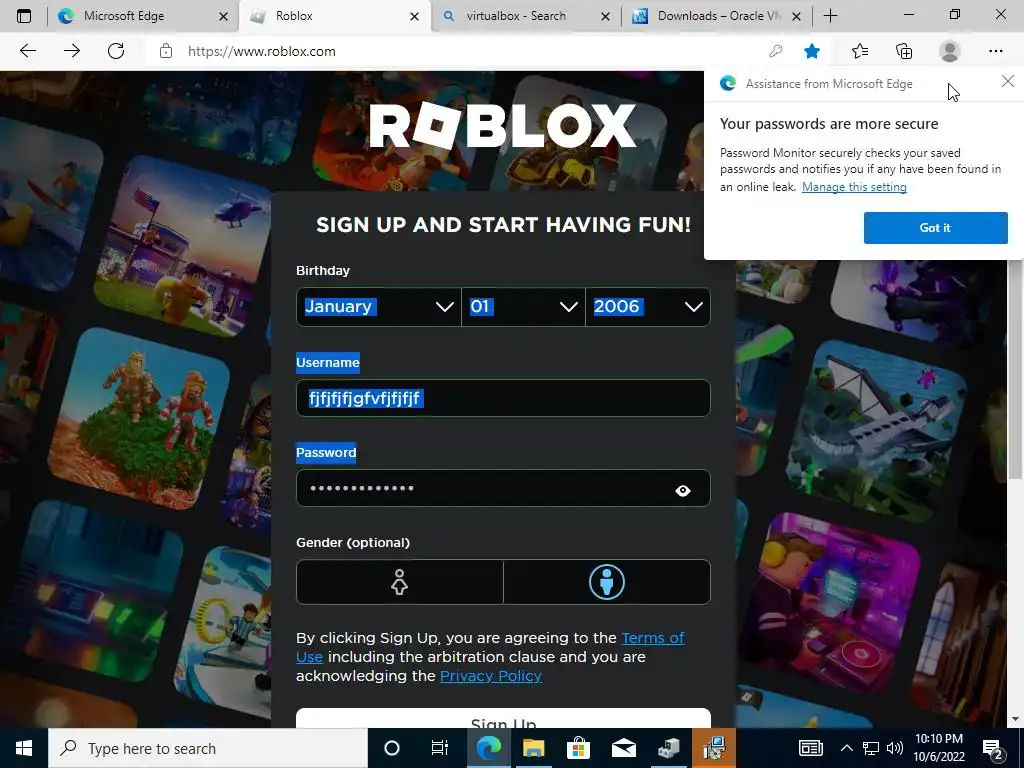This screenshot has width=1024, height=768.
Task: Open Cortana from the taskbar
Action: point(392,748)
